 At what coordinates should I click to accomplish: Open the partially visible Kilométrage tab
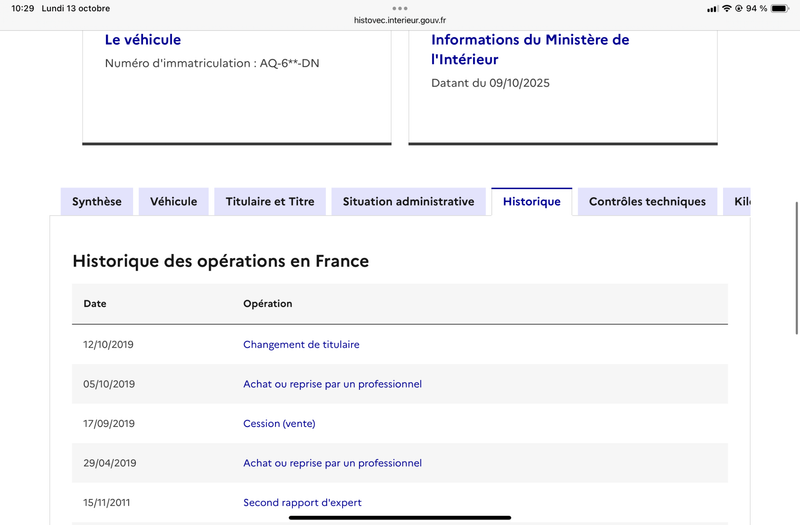coord(740,201)
